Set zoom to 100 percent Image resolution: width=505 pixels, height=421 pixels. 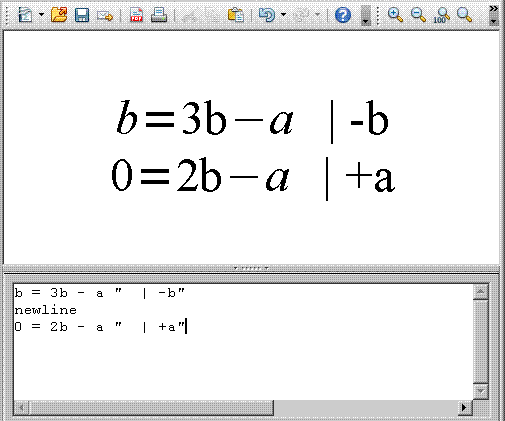[x=441, y=15]
